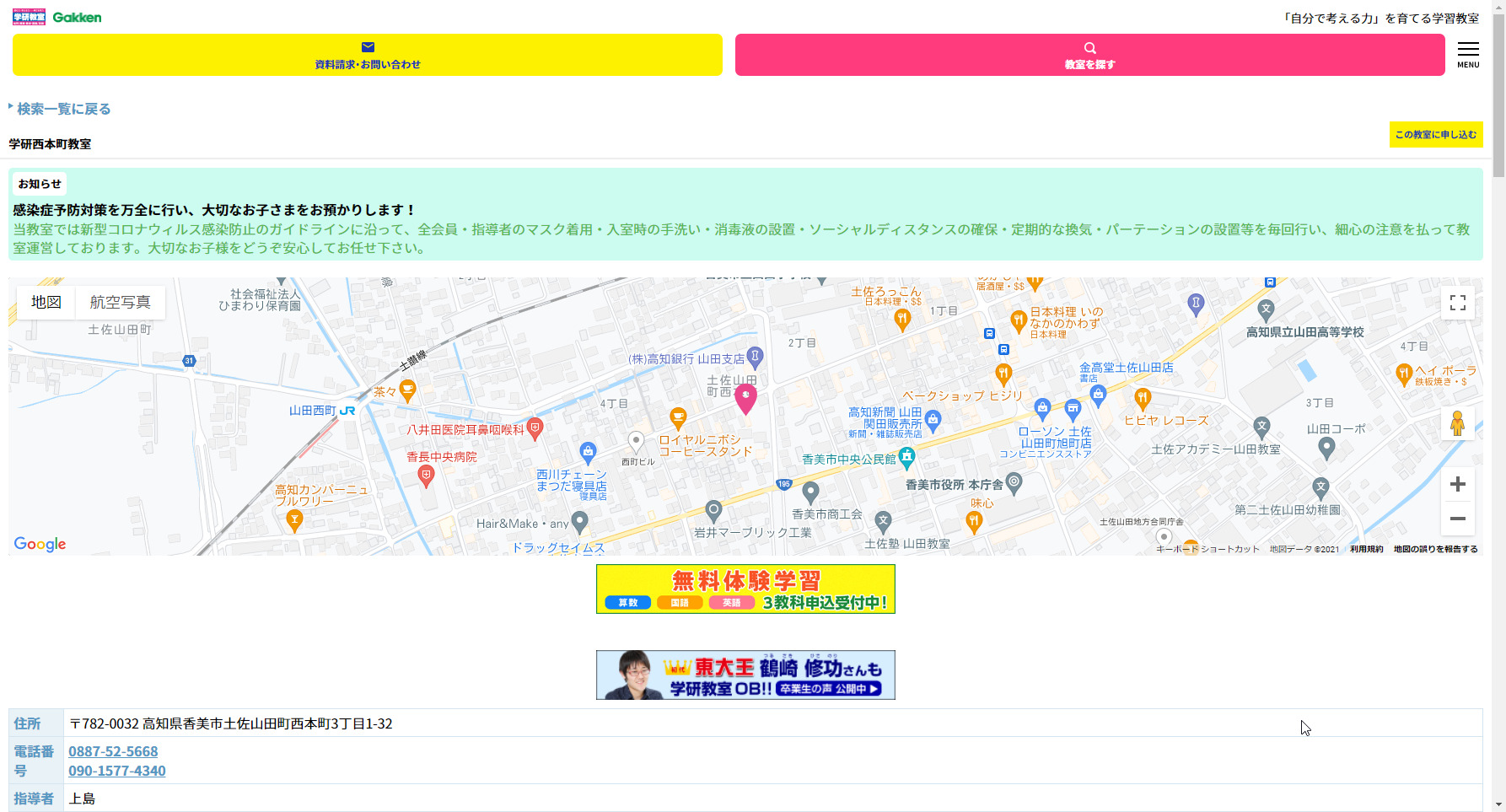Zoom out the map
The height and width of the screenshot is (812, 1506).
(x=1457, y=519)
